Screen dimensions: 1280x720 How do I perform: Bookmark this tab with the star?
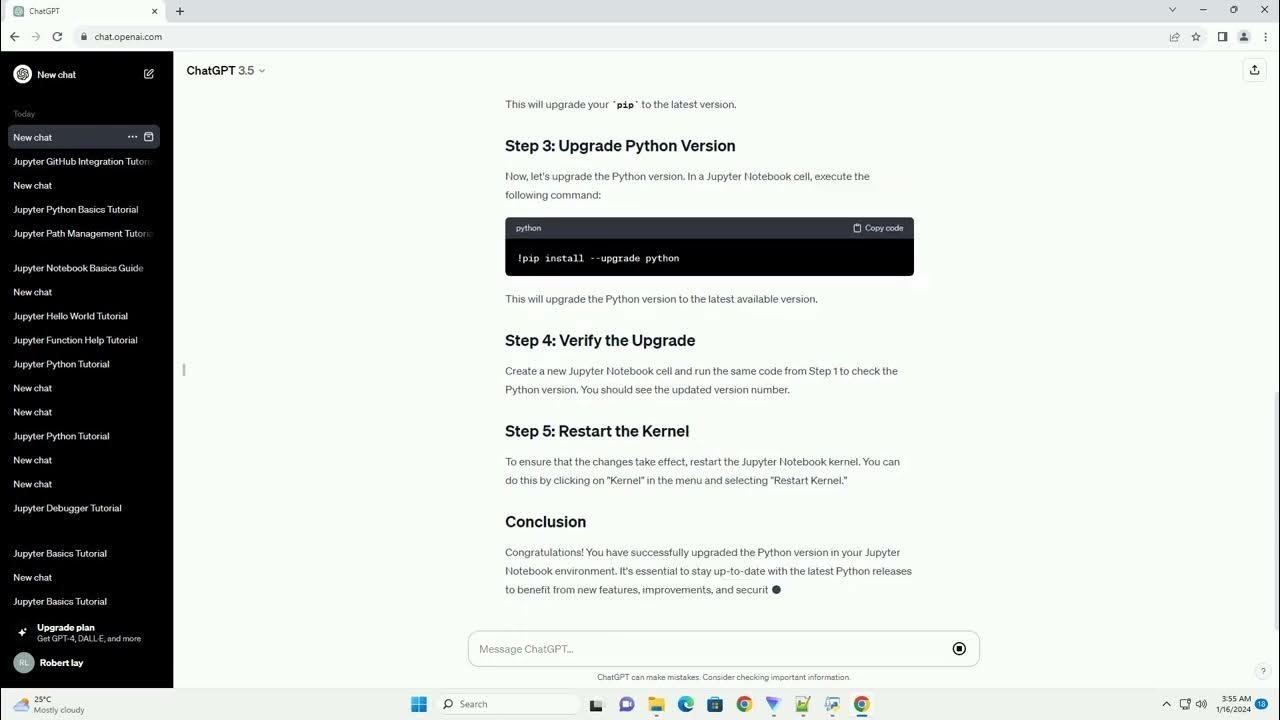(x=1196, y=37)
